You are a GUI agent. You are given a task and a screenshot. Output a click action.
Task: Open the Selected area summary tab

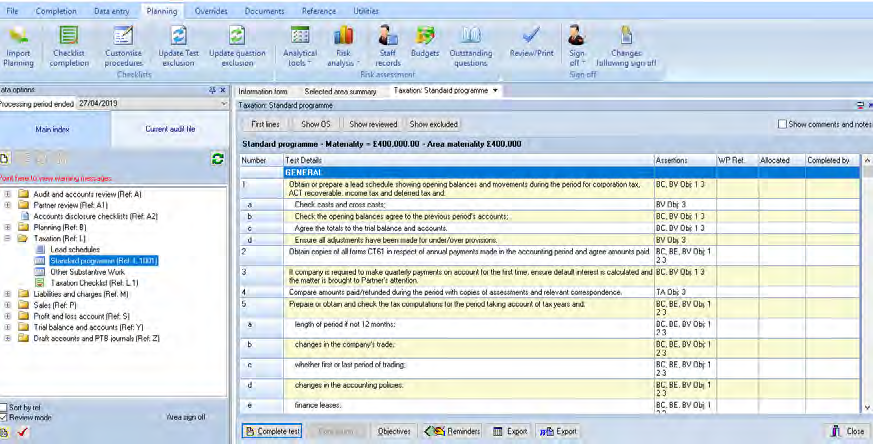click(x=340, y=91)
